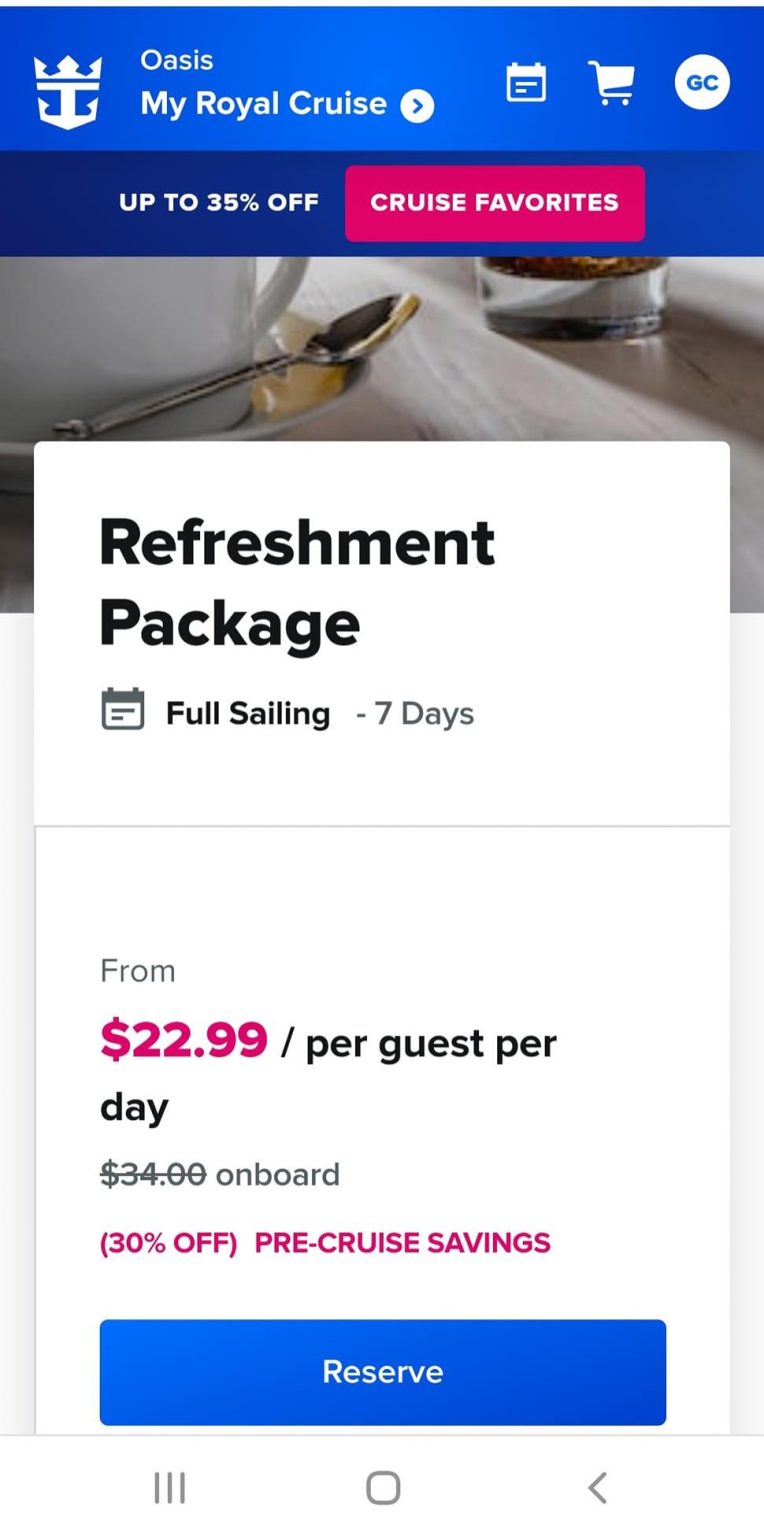Open the shopping cart

coord(613,82)
